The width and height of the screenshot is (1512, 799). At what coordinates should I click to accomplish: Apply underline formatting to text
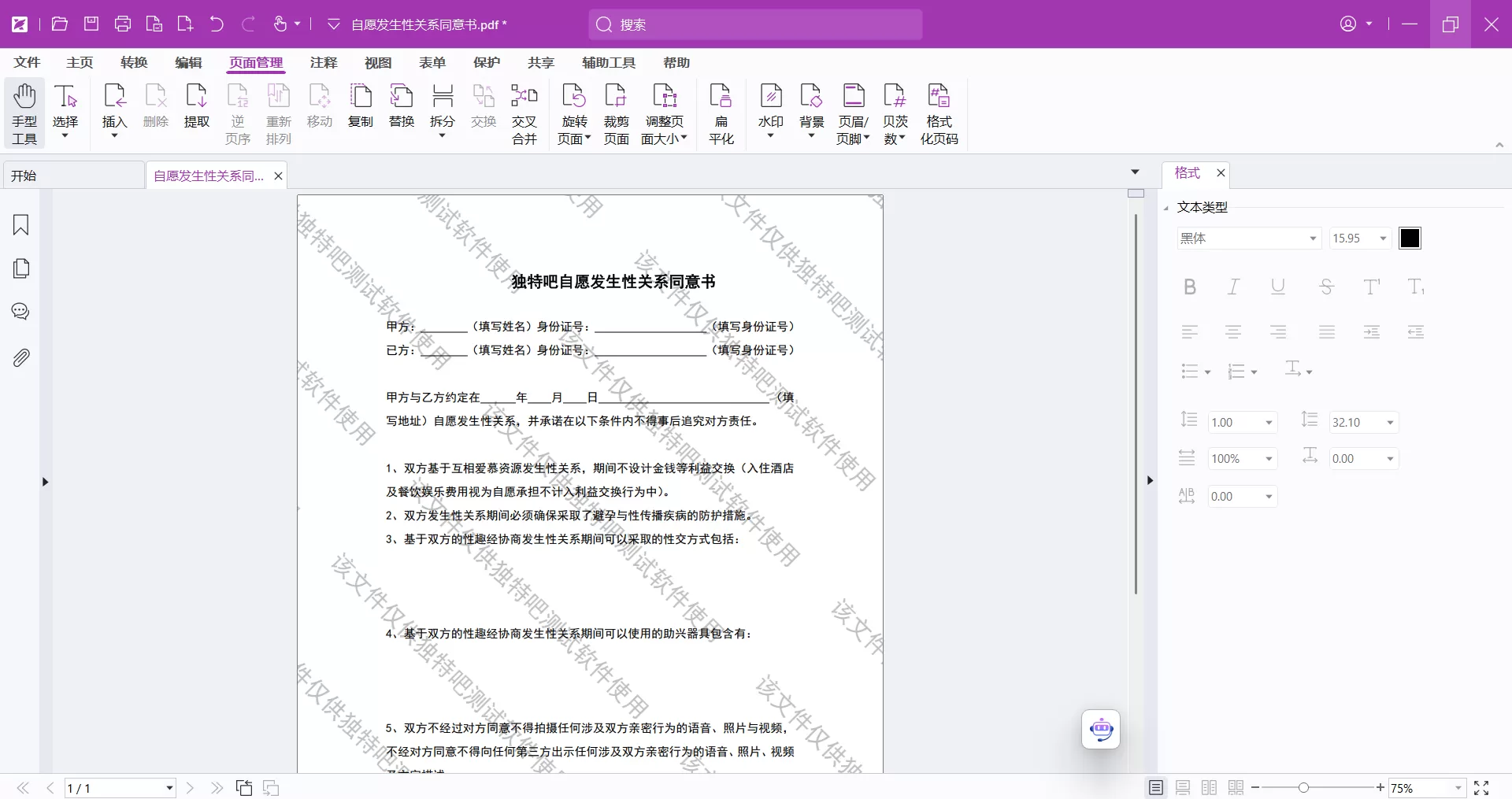coord(1277,287)
